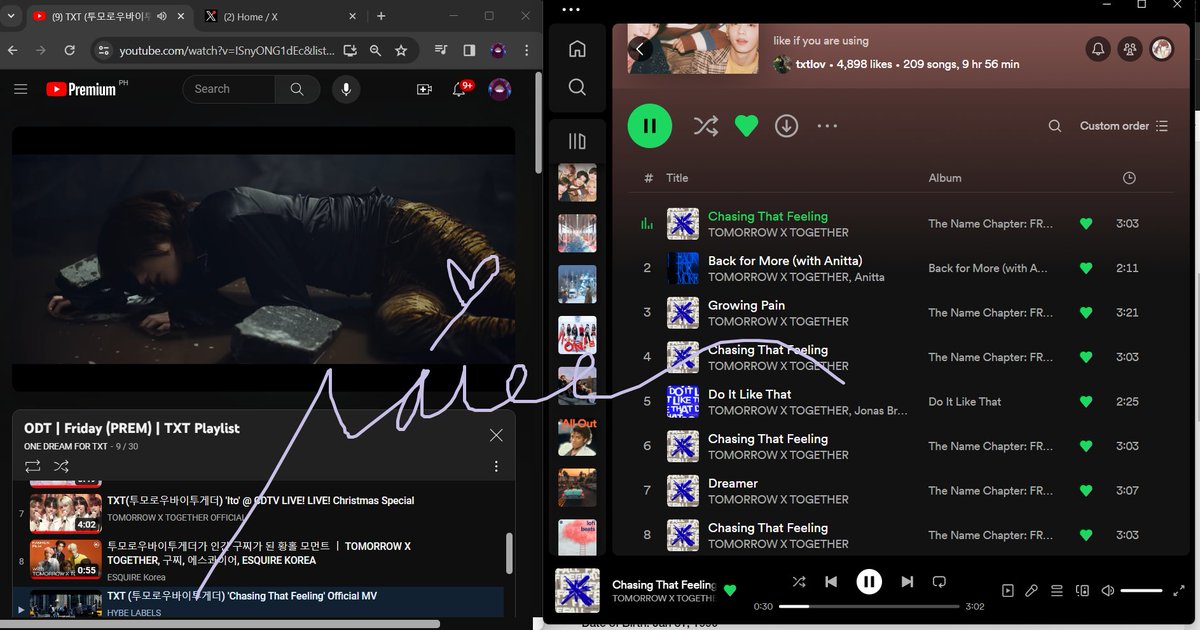The width and height of the screenshot is (1200, 630).
Task: Bookmark this page with the star
Action: click(401, 50)
